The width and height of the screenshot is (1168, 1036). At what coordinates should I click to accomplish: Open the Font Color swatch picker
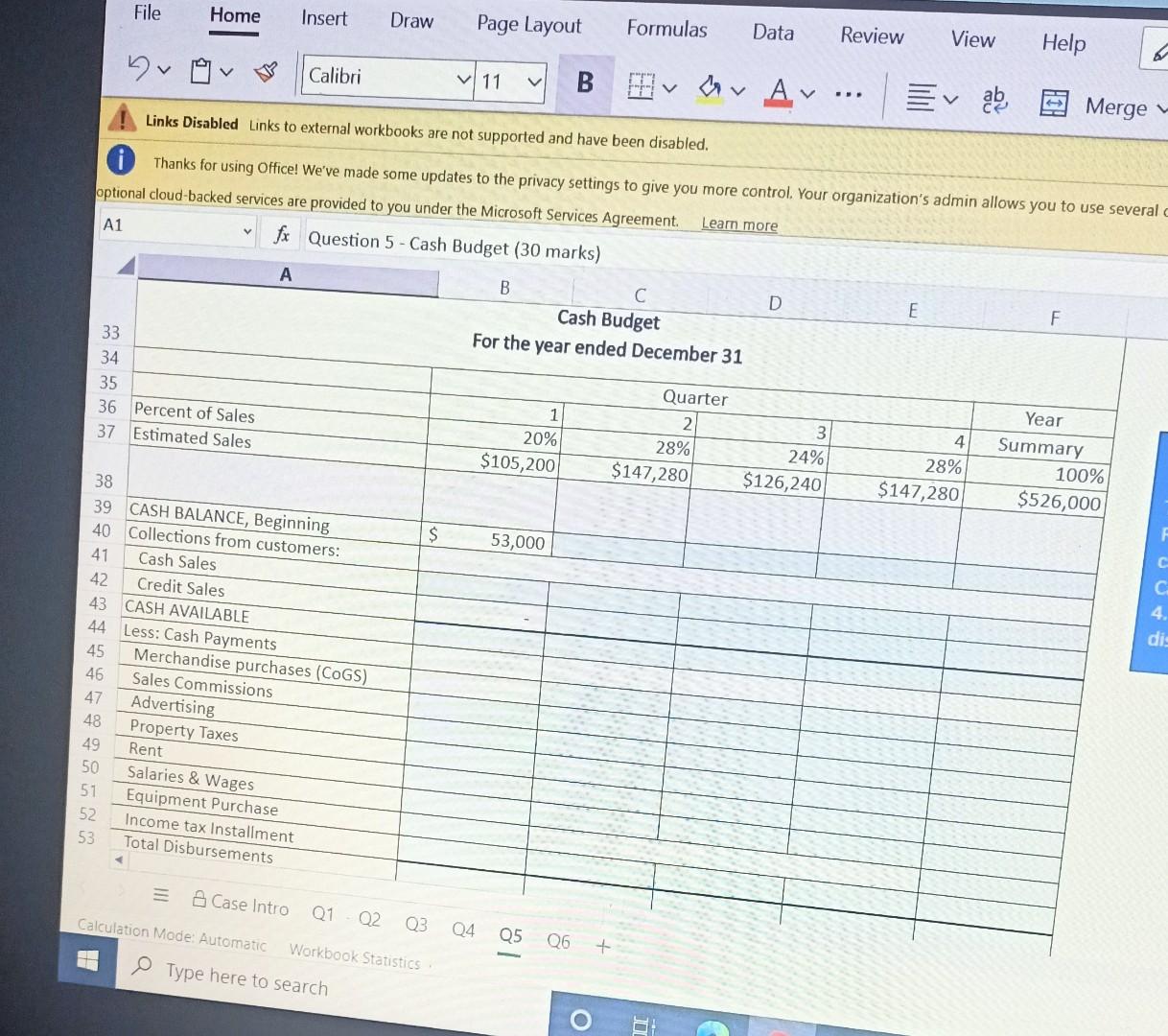point(807,94)
